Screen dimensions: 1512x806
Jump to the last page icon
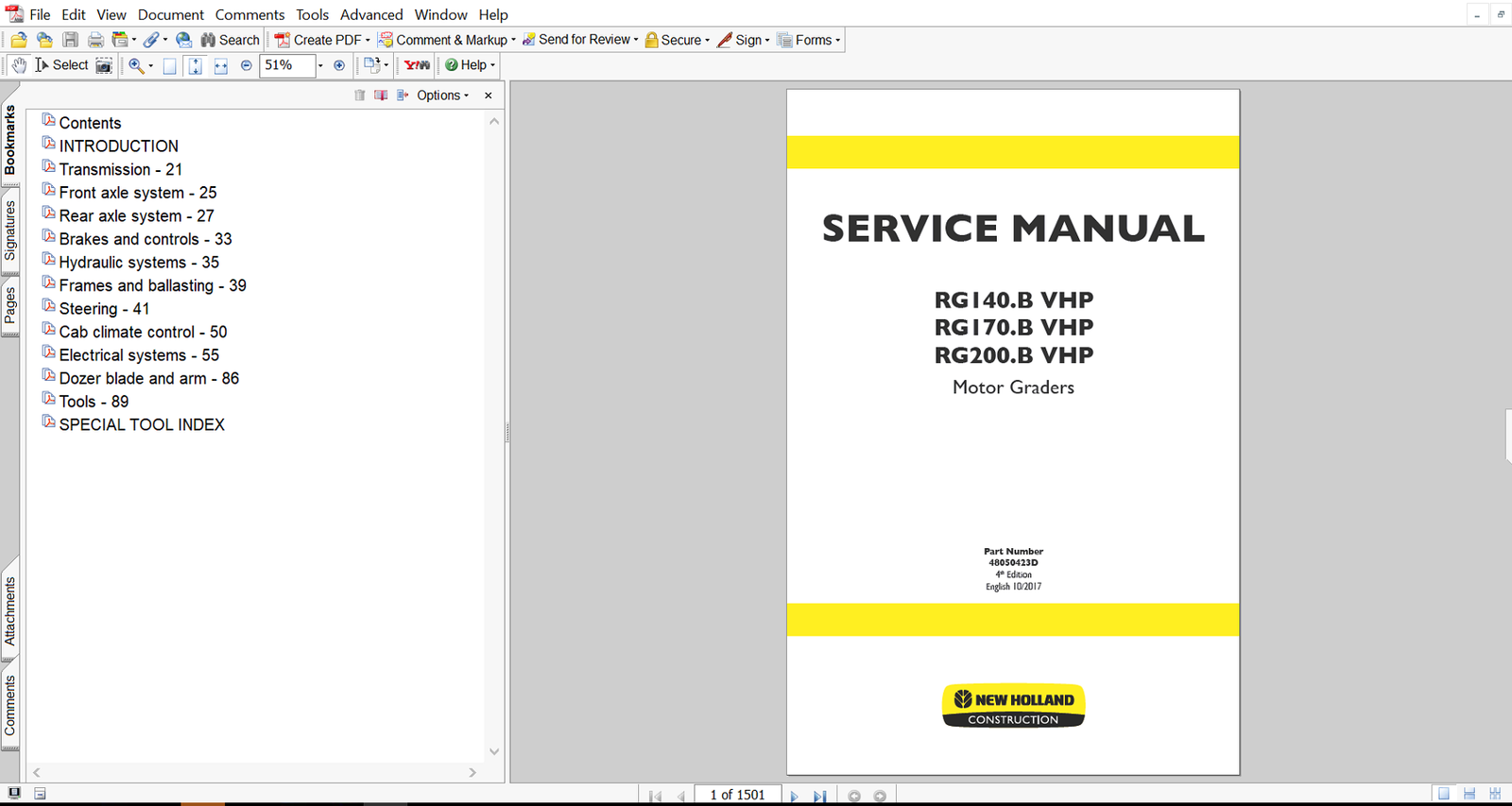[x=819, y=796]
